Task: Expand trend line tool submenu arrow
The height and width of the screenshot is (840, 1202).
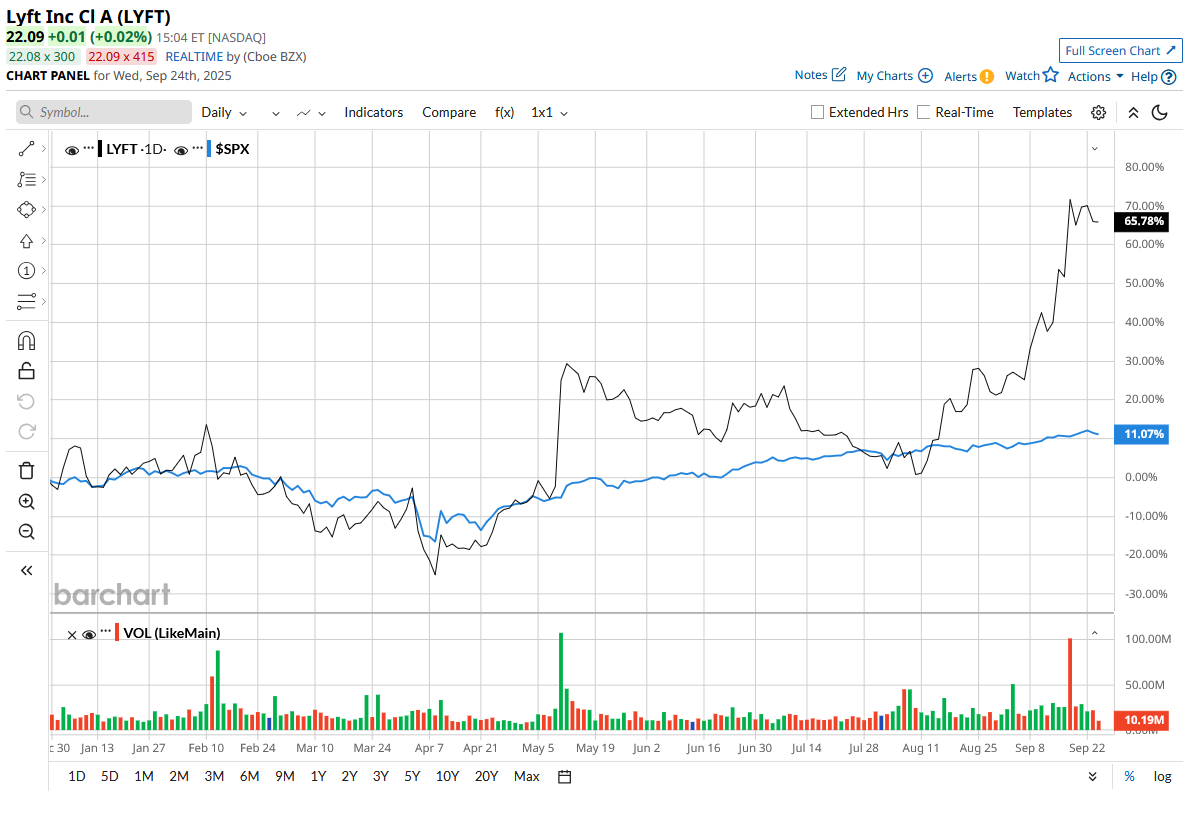Action: pyautogui.click(x=43, y=149)
